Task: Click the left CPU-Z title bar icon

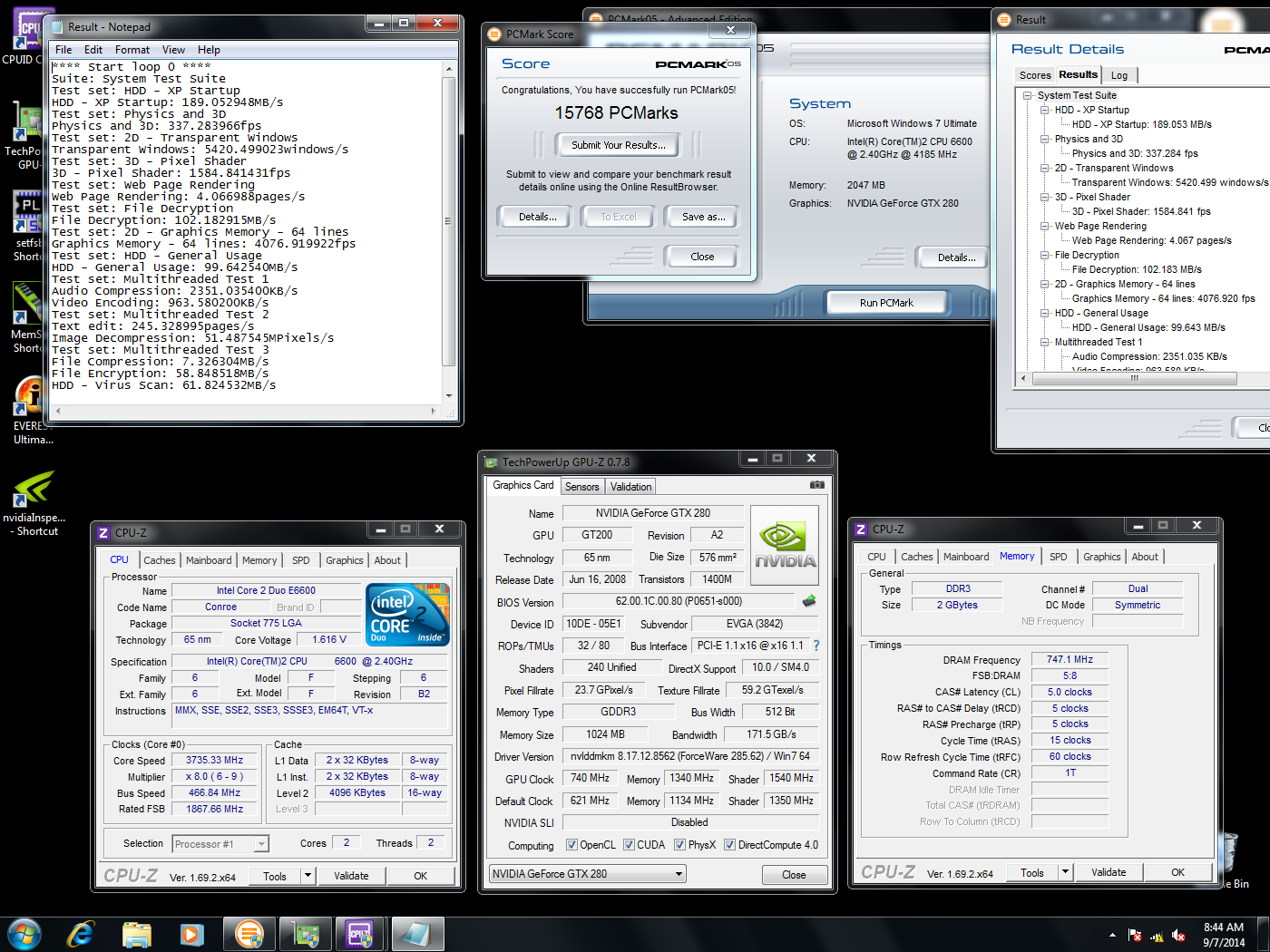Action: 103,533
